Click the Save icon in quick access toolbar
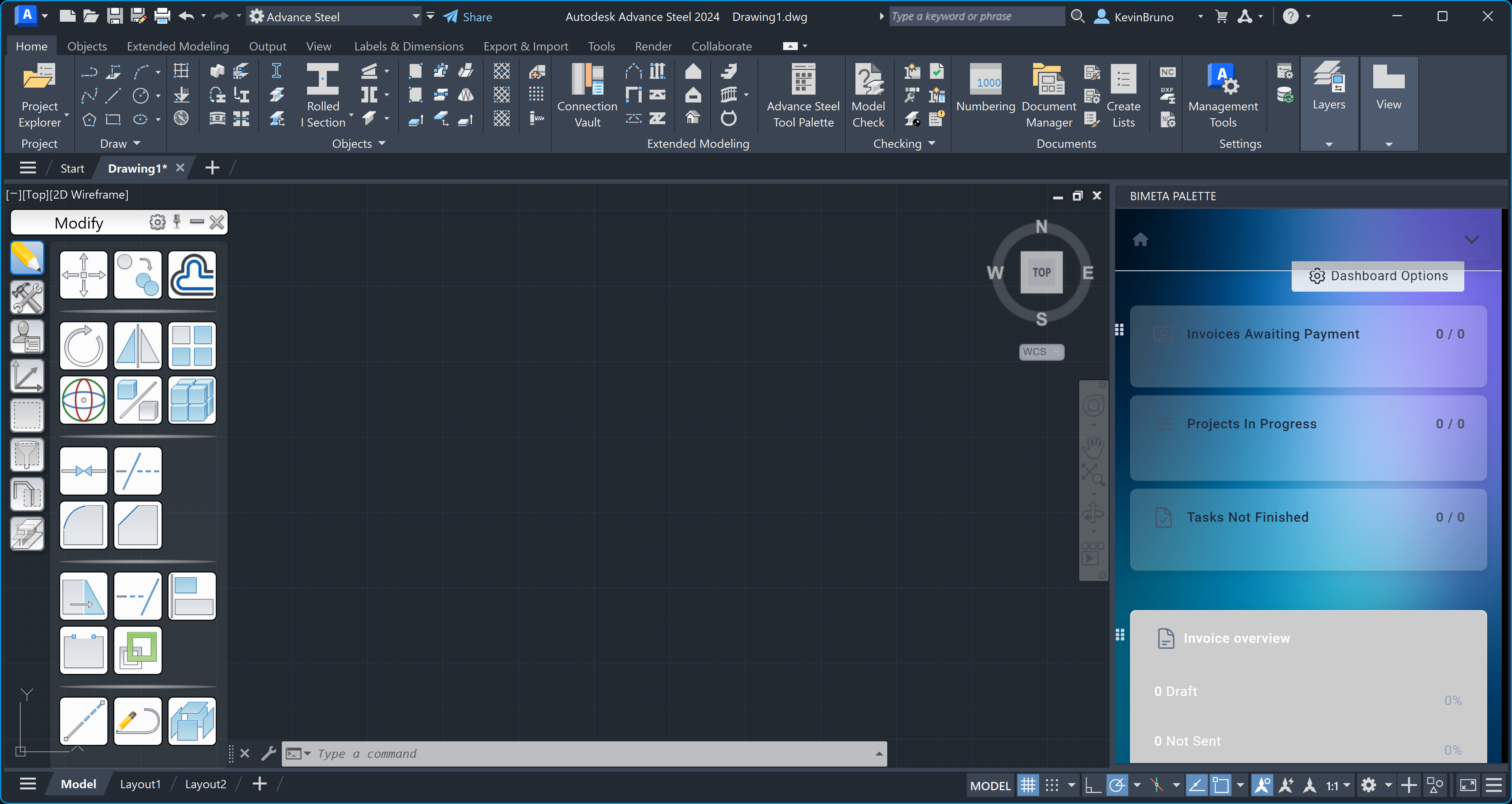This screenshot has height=804, width=1512. 114,17
